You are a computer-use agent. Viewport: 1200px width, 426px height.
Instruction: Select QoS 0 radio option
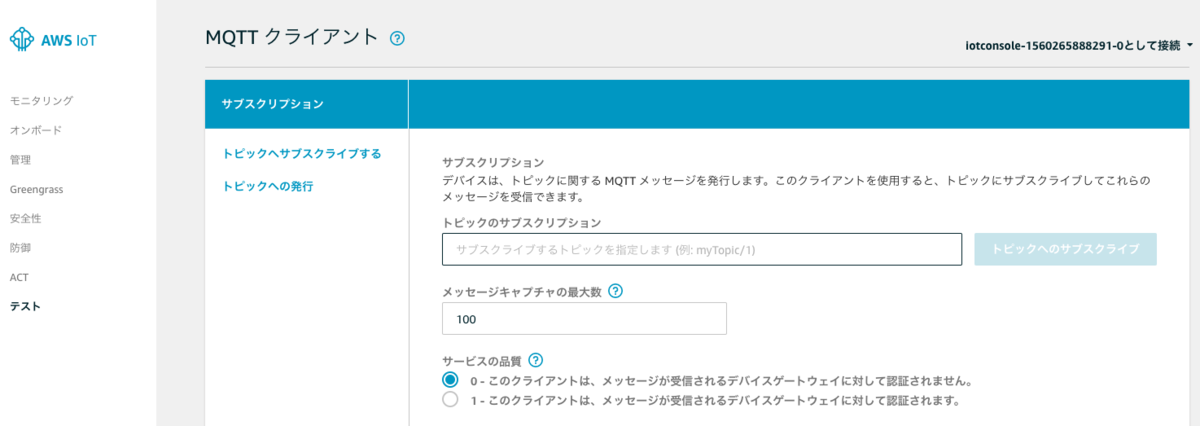tap(450, 380)
